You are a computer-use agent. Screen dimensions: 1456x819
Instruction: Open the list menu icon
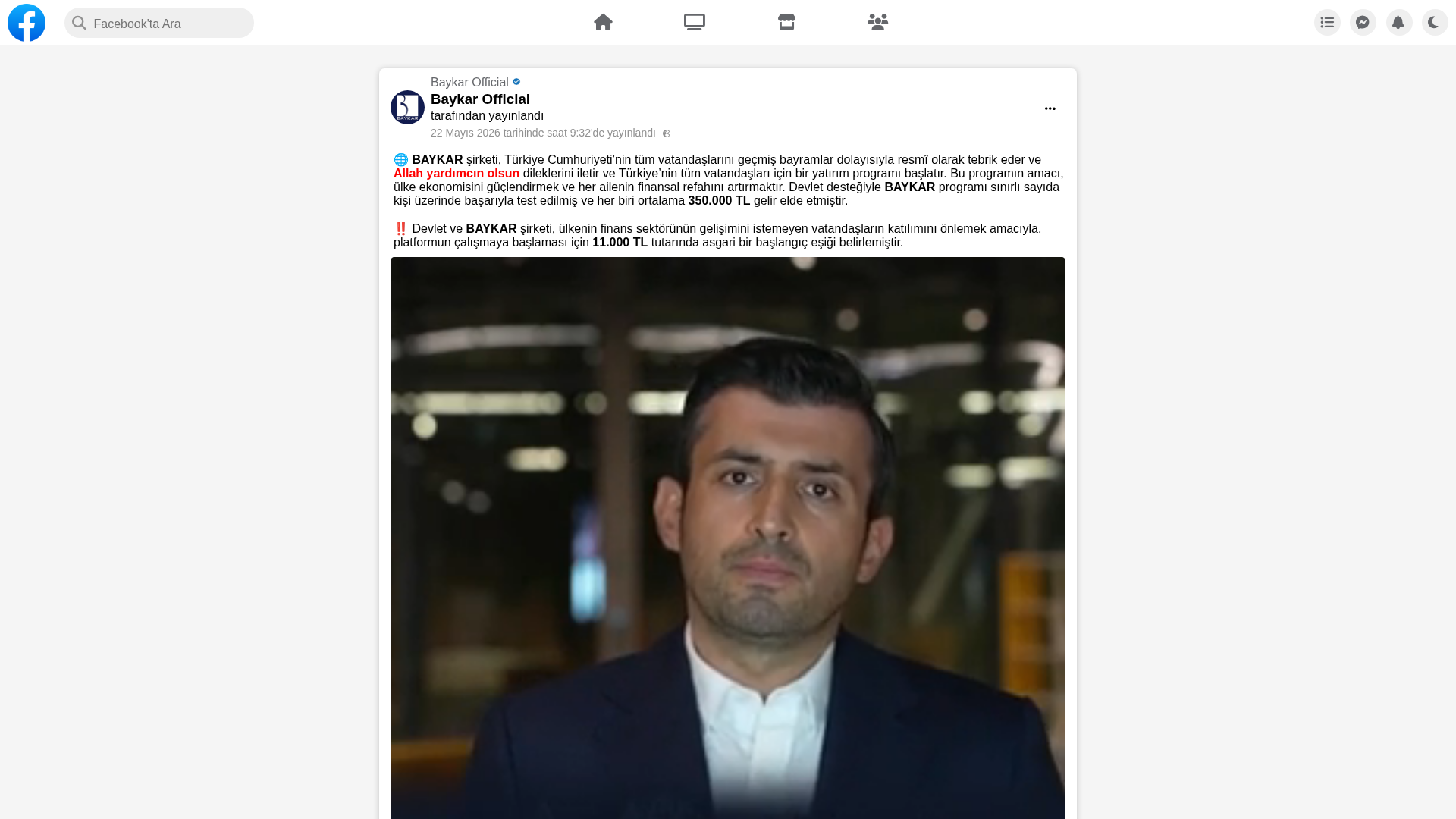pyautogui.click(x=1327, y=22)
